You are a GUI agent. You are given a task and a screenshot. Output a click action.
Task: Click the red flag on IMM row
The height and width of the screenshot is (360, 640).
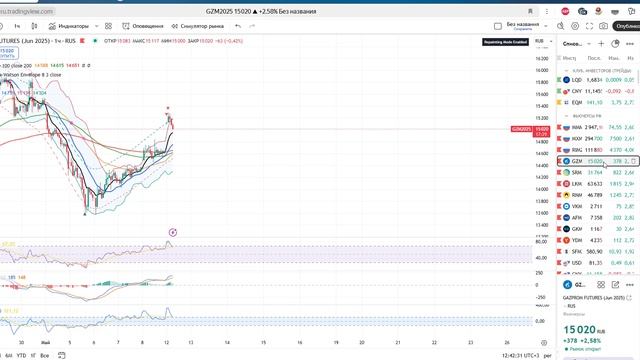pos(559,127)
